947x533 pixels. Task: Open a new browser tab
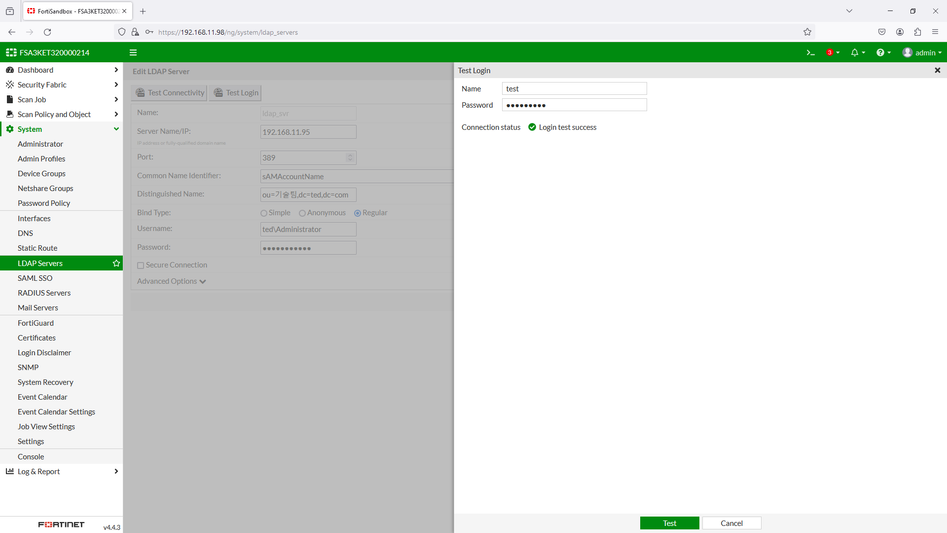click(x=143, y=11)
